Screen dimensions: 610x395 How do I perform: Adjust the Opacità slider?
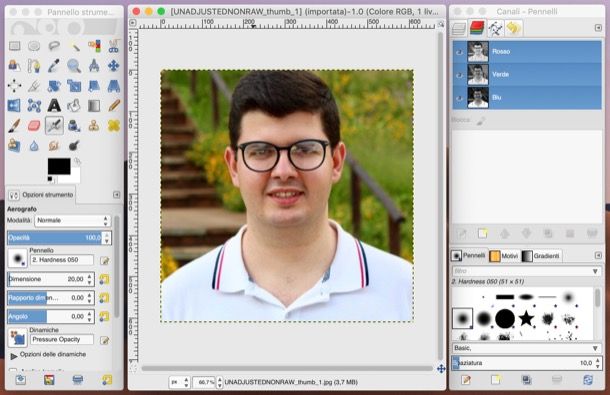(x=54, y=237)
